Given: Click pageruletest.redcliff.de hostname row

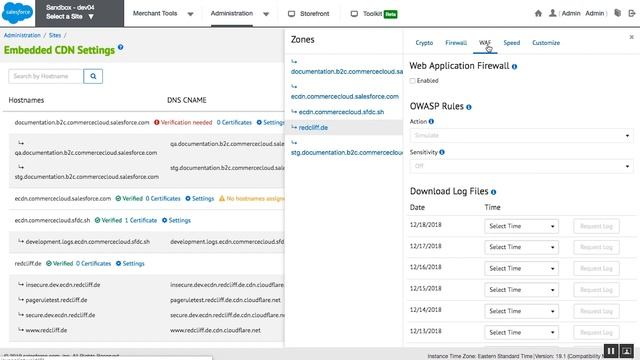Looking at the screenshot, I should click(x=56, y=300).
